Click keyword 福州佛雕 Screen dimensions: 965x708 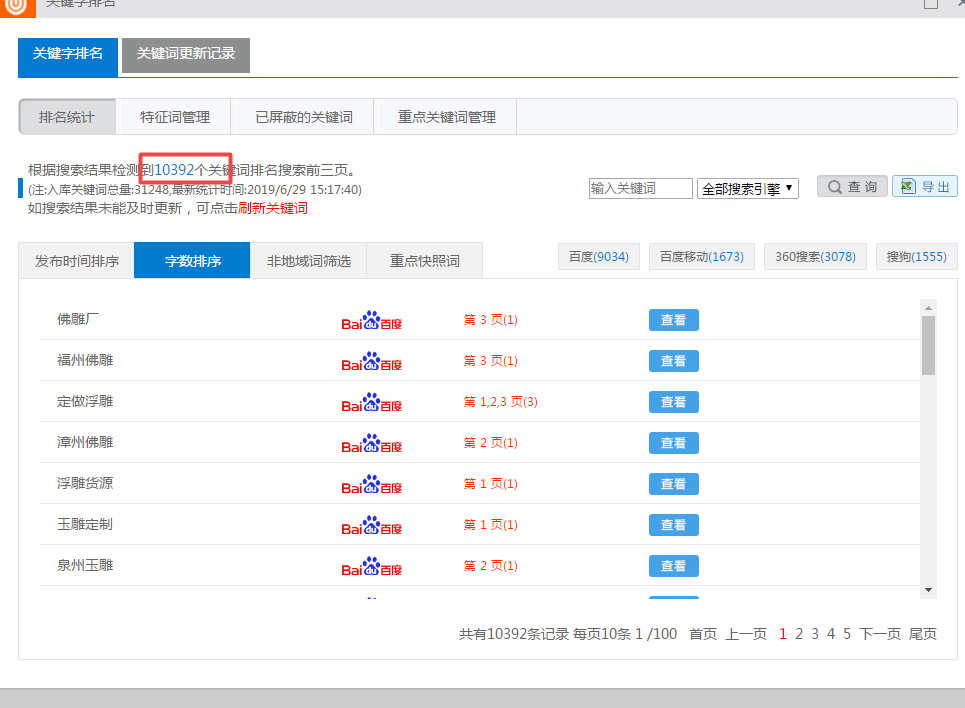pyautogui.click(x=85, y=360)
